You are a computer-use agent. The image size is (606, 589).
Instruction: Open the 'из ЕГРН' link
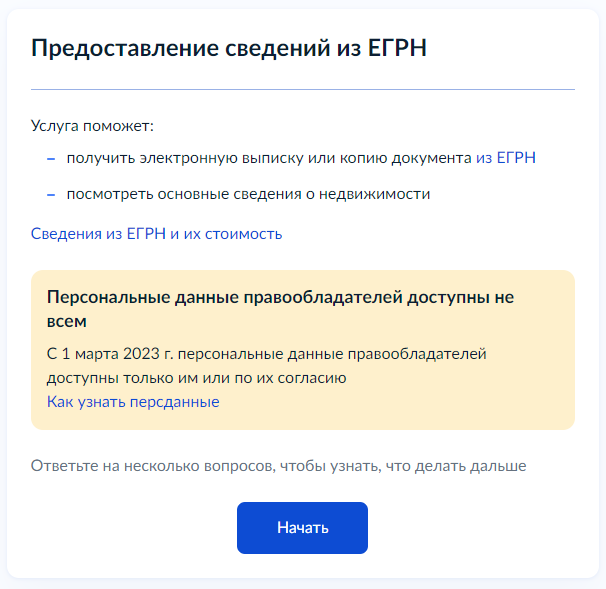(x=506, y=158)
